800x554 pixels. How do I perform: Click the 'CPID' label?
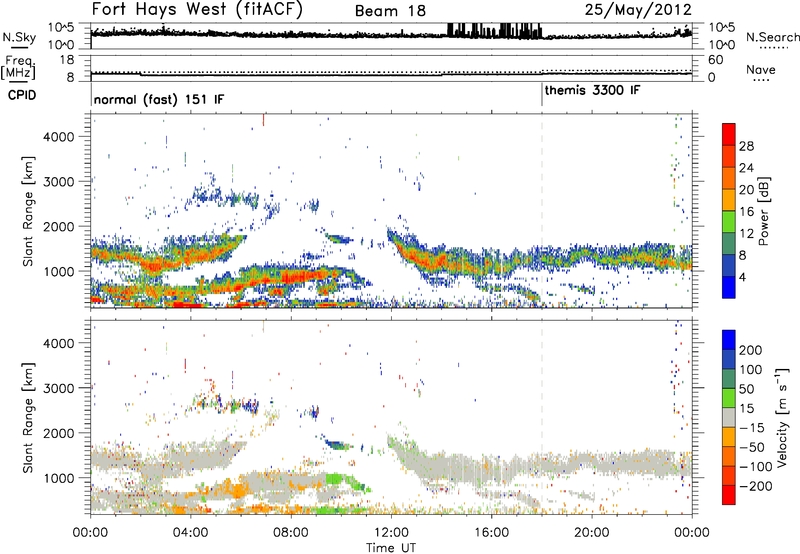pyautogui.click(x=22, y=95)
